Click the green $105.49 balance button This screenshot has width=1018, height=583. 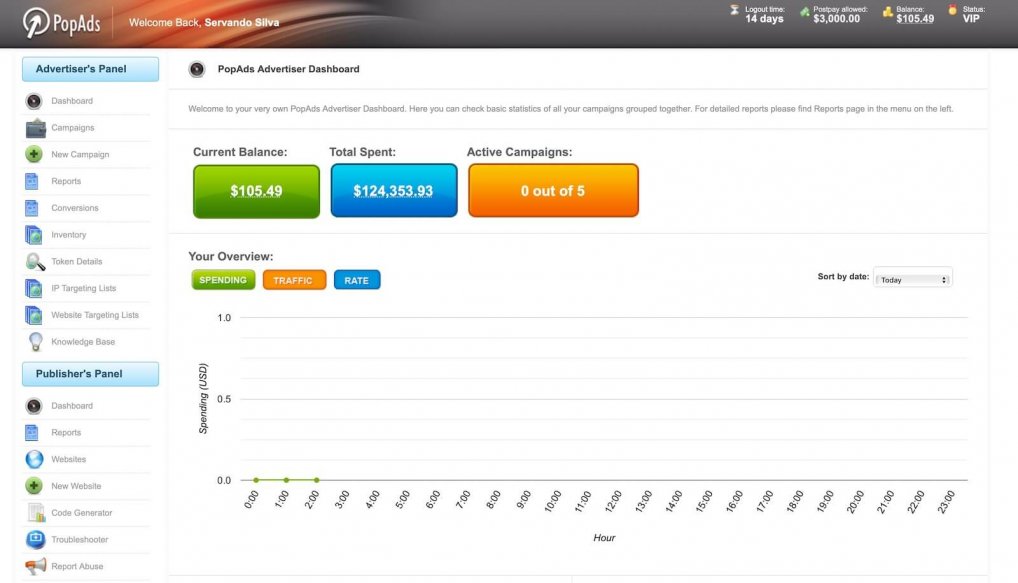[256, 191]
